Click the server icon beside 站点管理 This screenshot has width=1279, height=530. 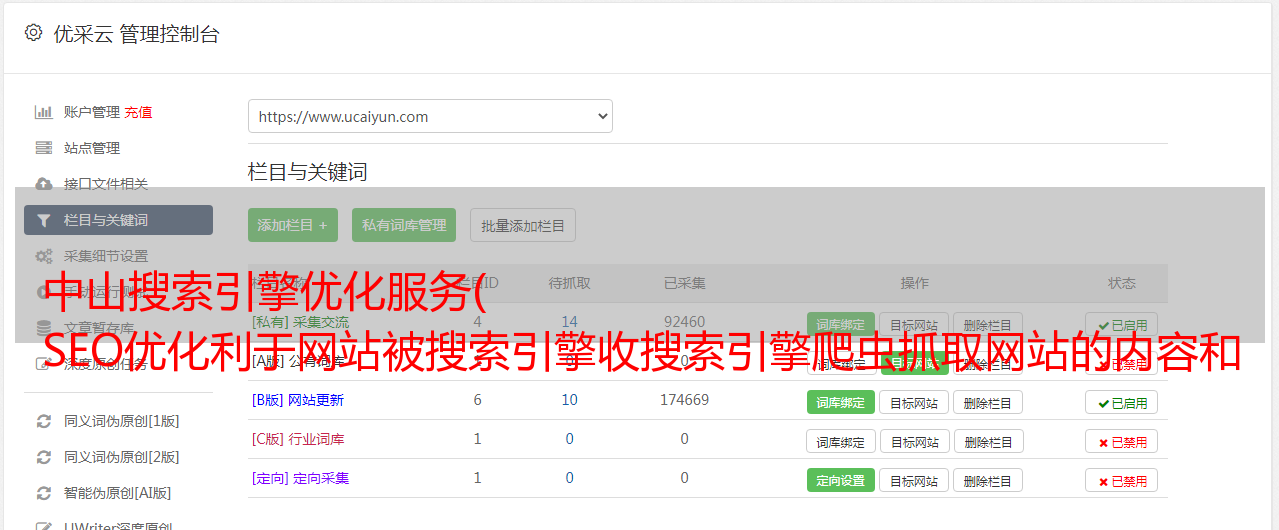(43, 148)
